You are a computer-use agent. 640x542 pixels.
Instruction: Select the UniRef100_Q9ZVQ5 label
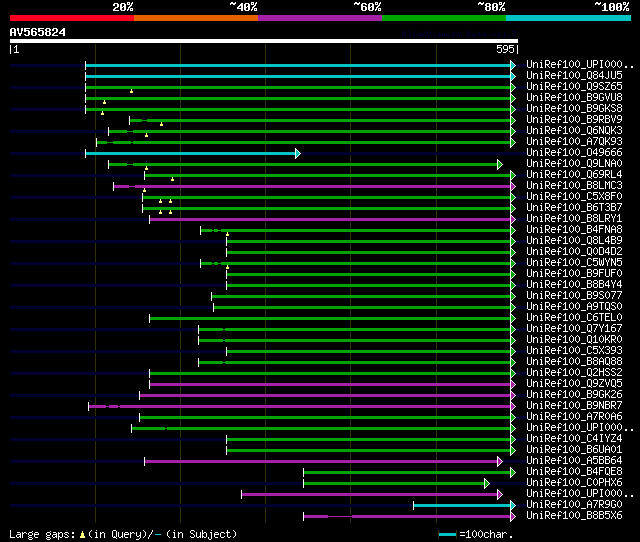click(574, 384)
